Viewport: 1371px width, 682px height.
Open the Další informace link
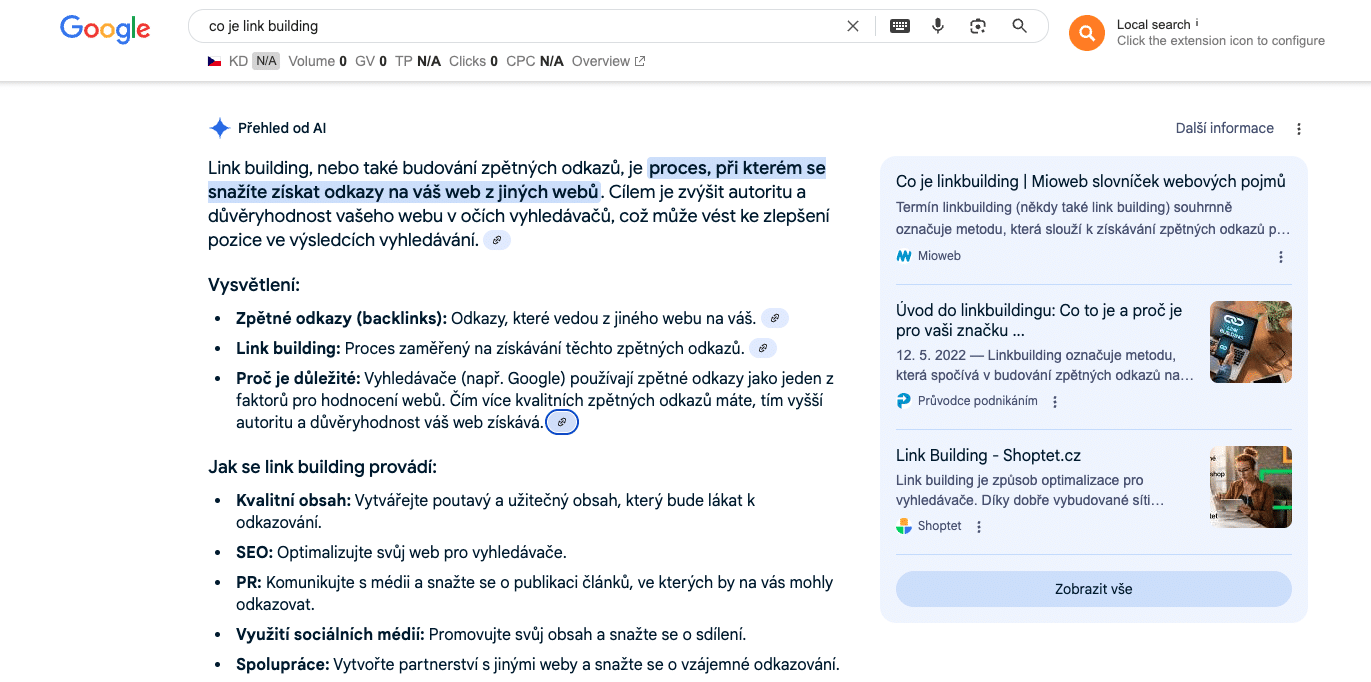click(1224, 128)
